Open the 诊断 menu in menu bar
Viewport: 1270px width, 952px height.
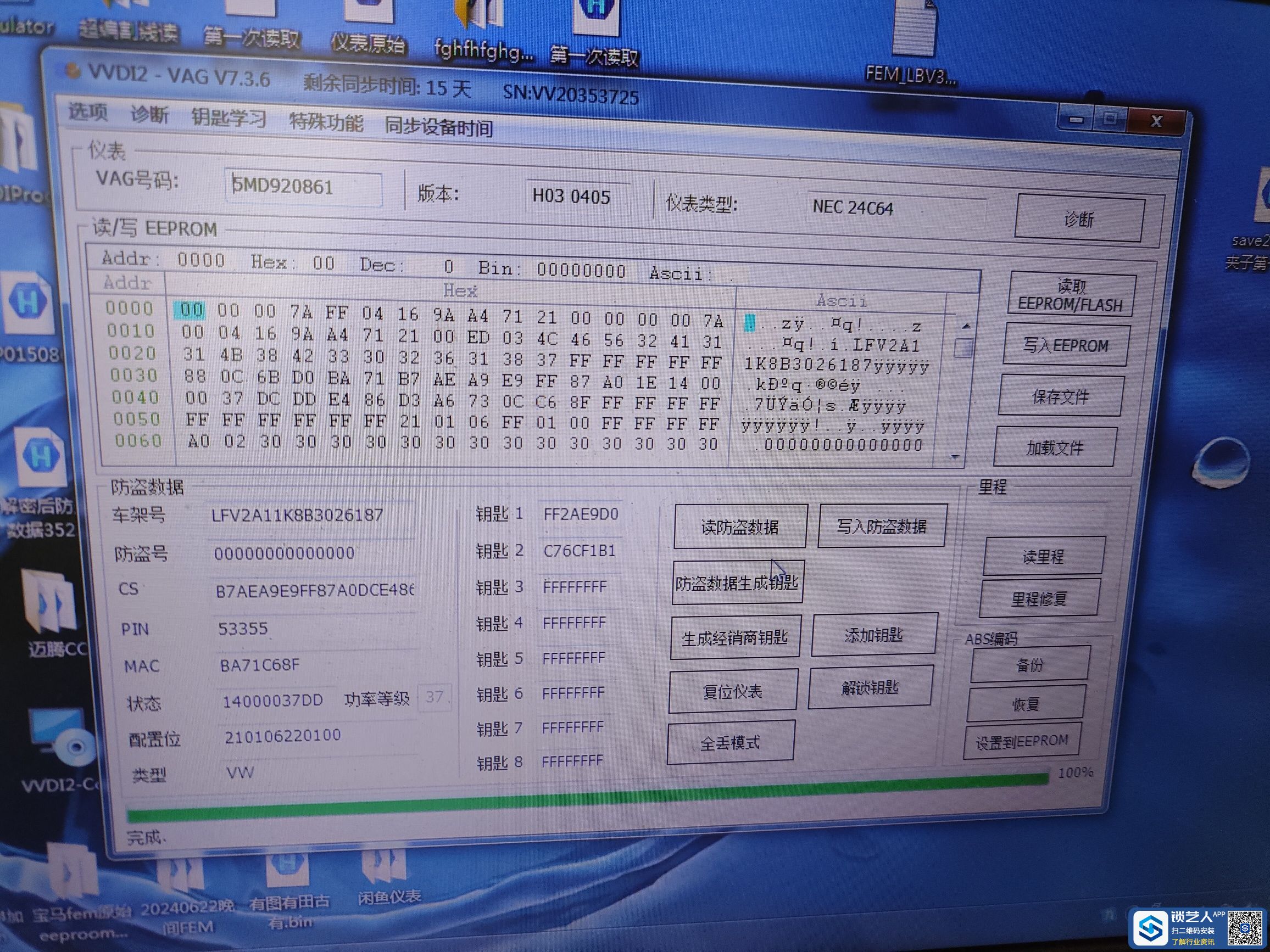[150, 115]
